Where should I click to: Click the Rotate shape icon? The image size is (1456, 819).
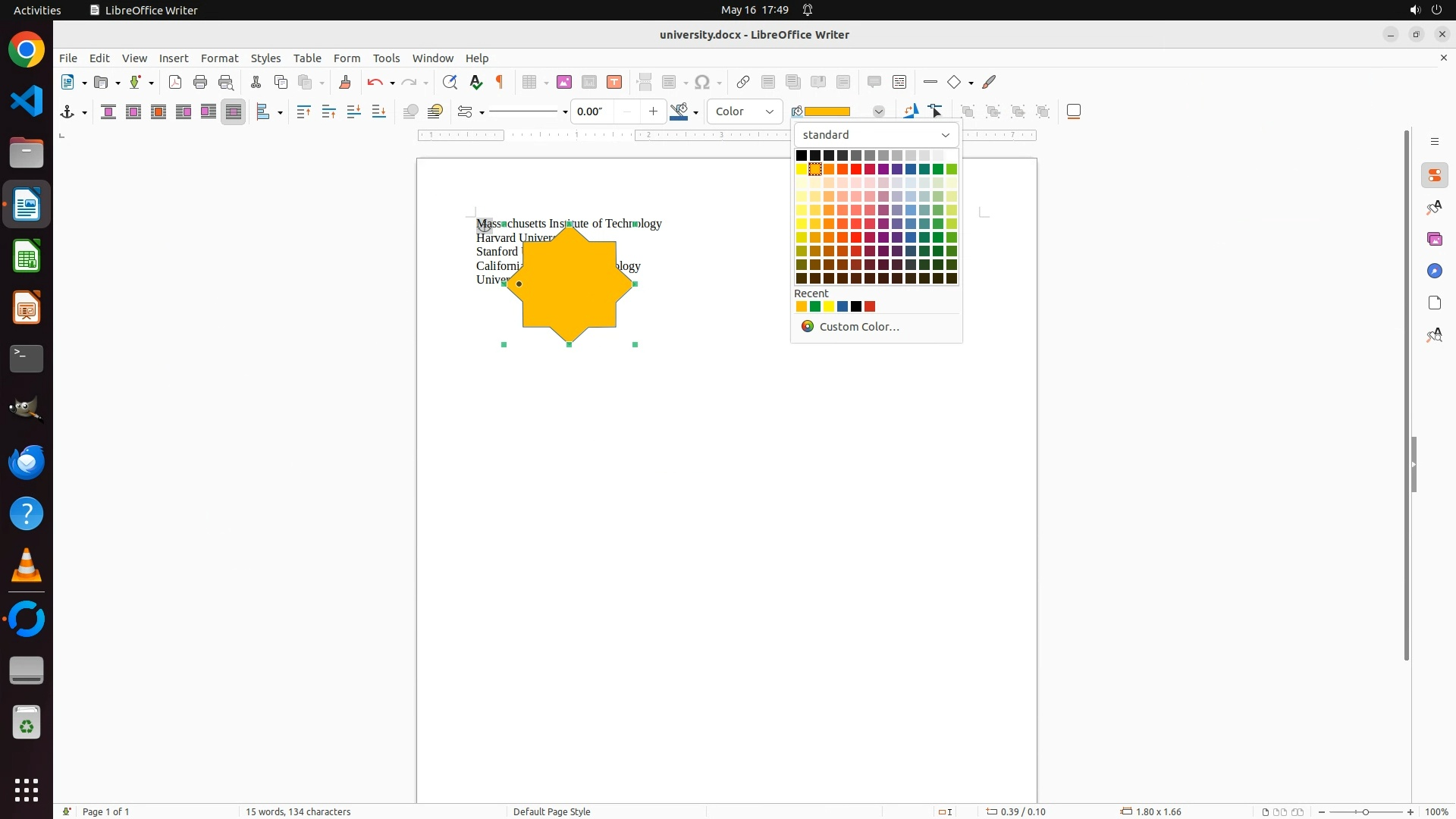pos(911,111)
